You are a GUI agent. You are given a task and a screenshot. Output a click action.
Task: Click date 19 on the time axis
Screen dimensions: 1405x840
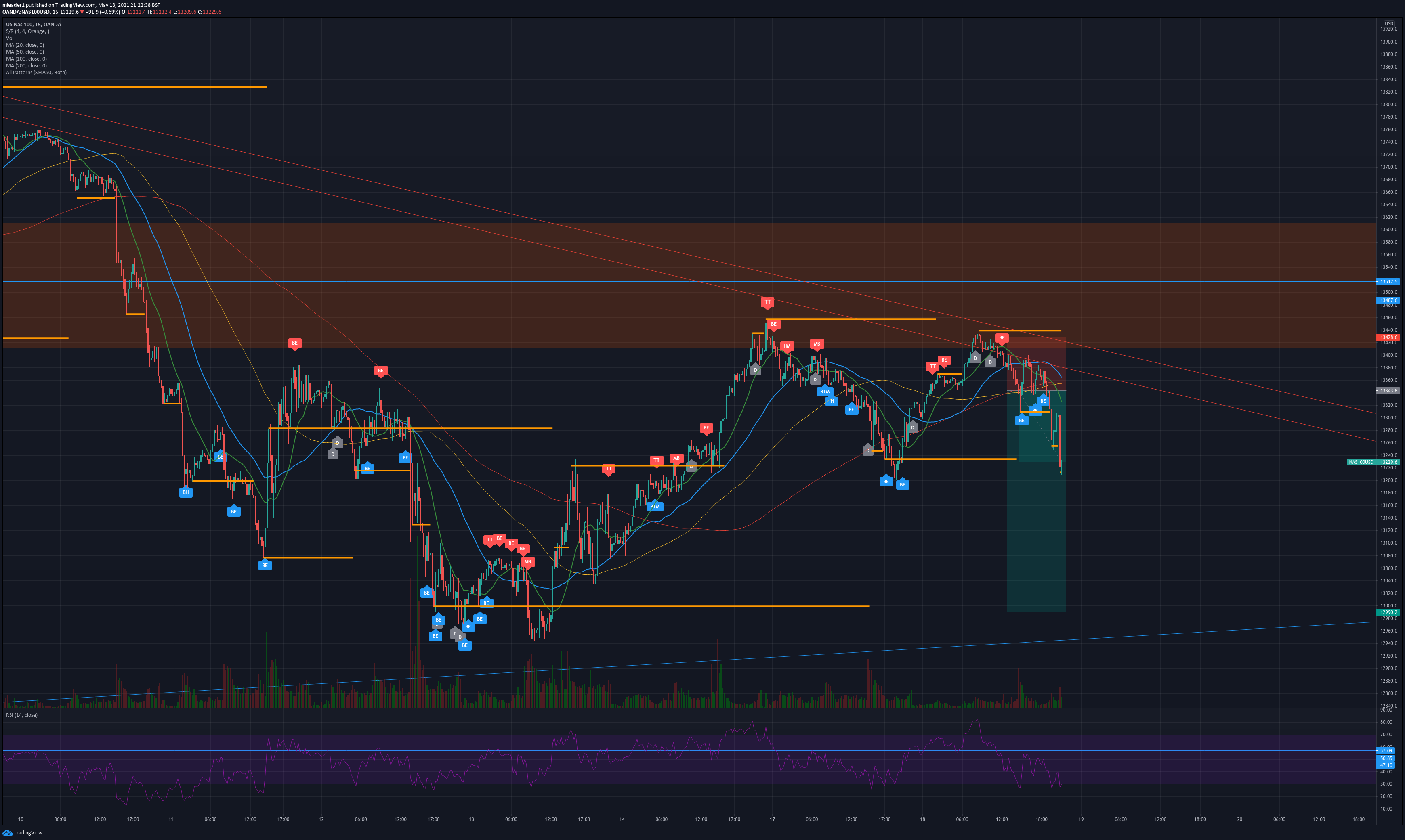1081,819
